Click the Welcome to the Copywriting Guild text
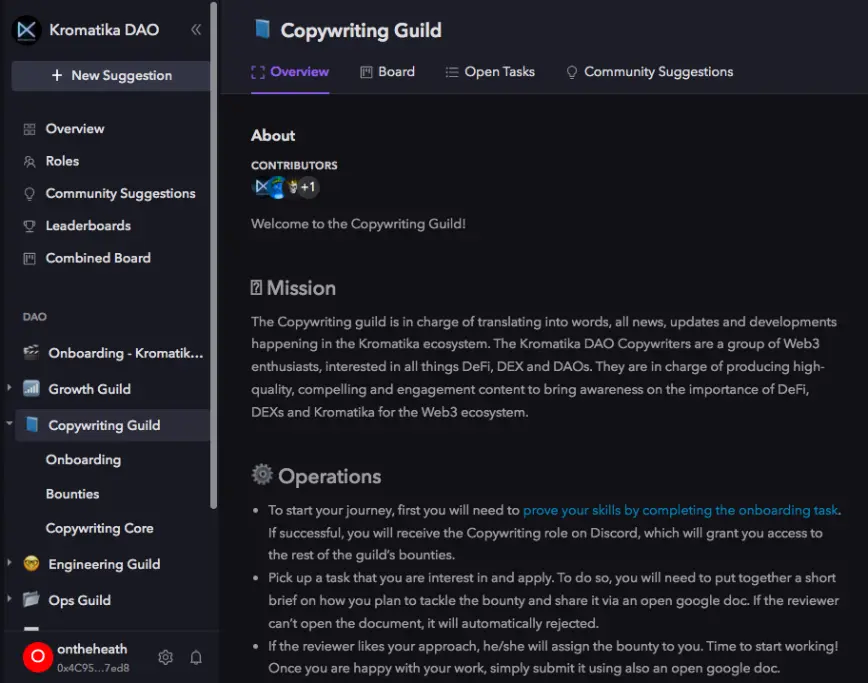This screenshot has height=683, width=868. 358,224
